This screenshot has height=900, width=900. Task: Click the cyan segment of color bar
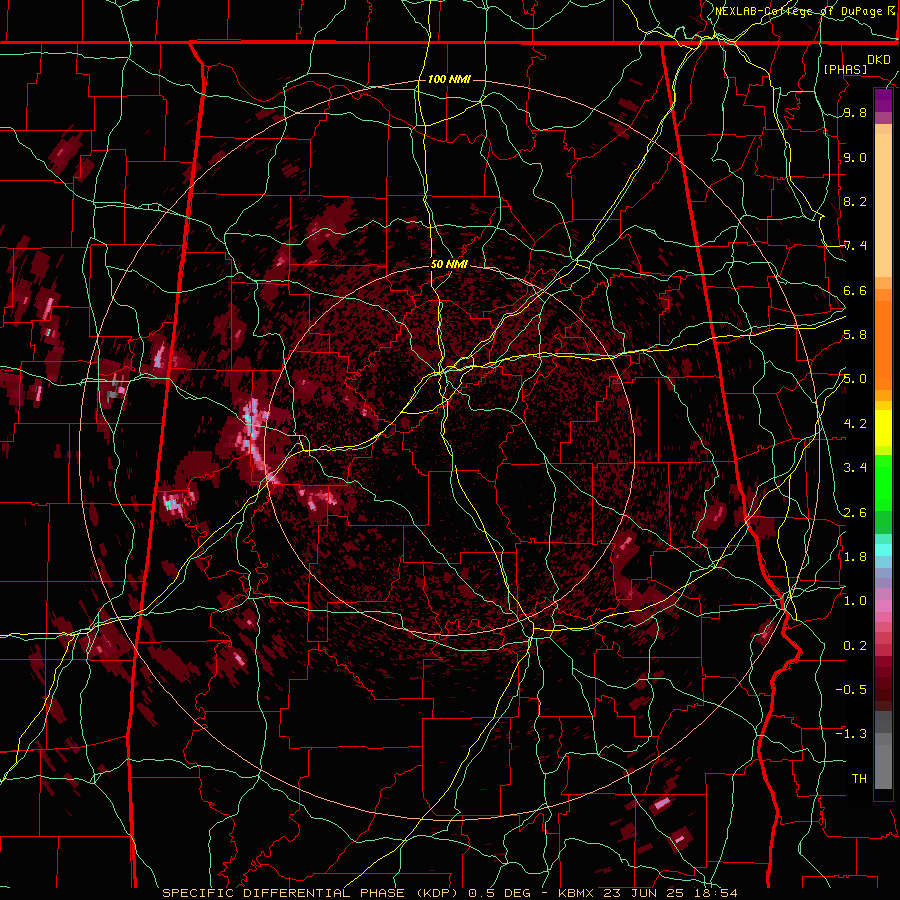tap(883, 549)
